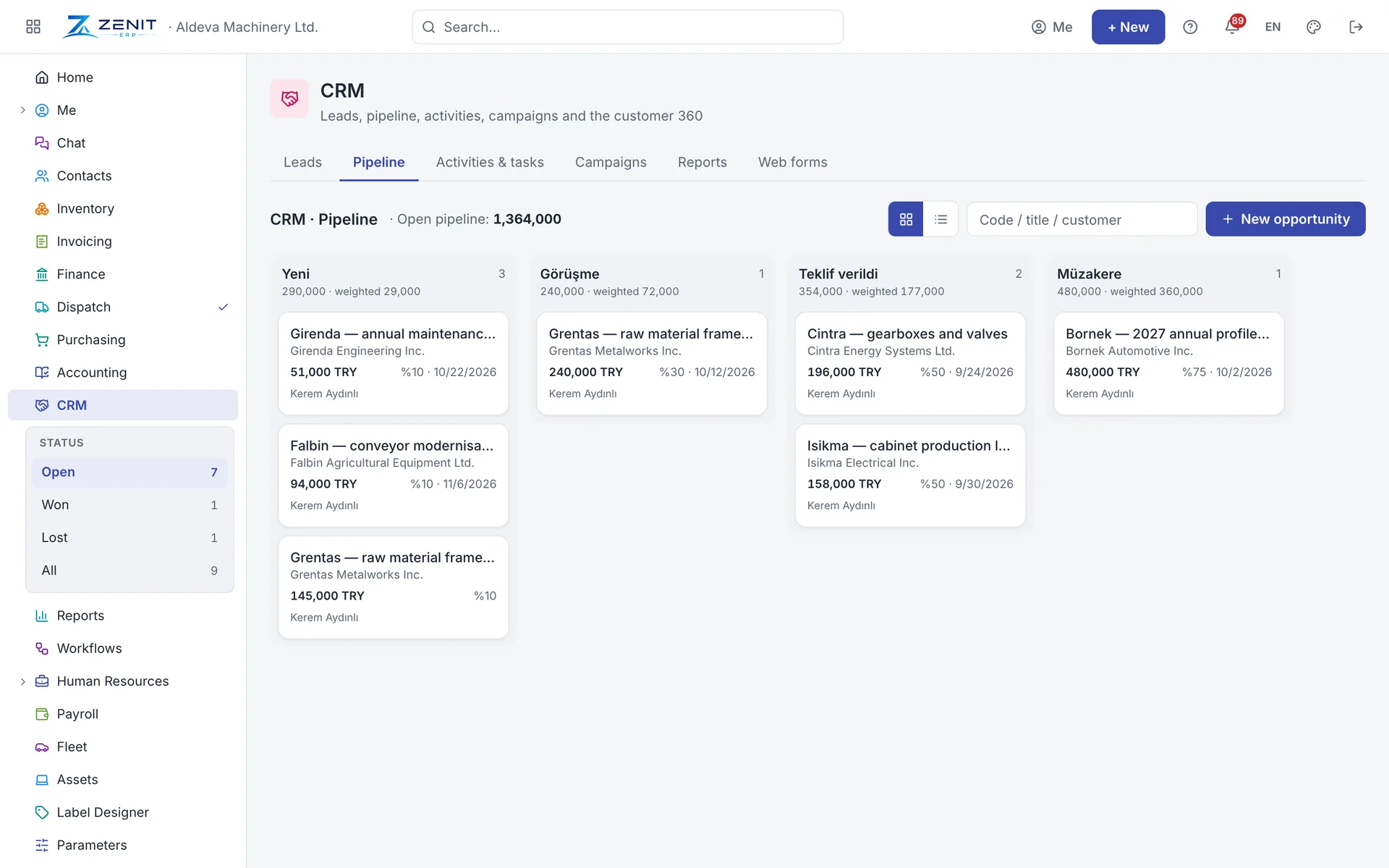Show All status opportunities
Screen dimensions: 1389x868
coord(129,571)
